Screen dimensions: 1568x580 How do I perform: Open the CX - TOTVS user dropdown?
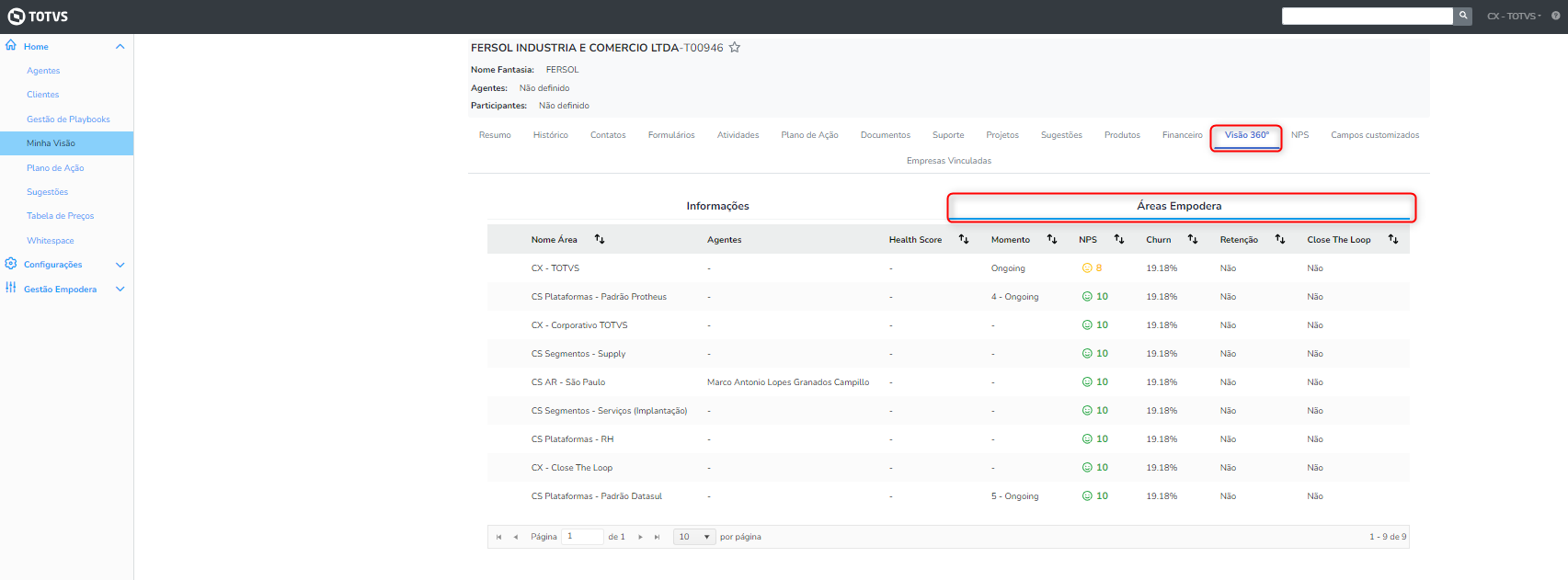click(1514, 16)
